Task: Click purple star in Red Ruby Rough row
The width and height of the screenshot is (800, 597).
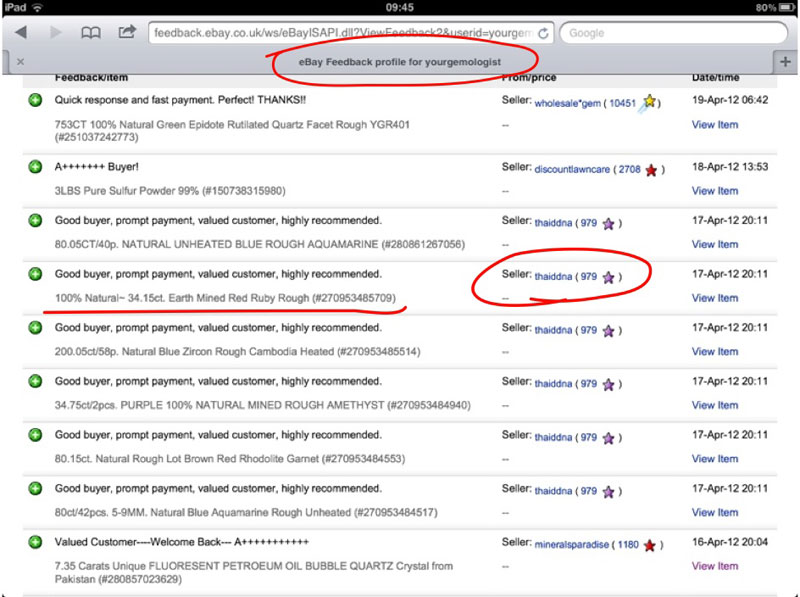Action: [x=608, y=277]
